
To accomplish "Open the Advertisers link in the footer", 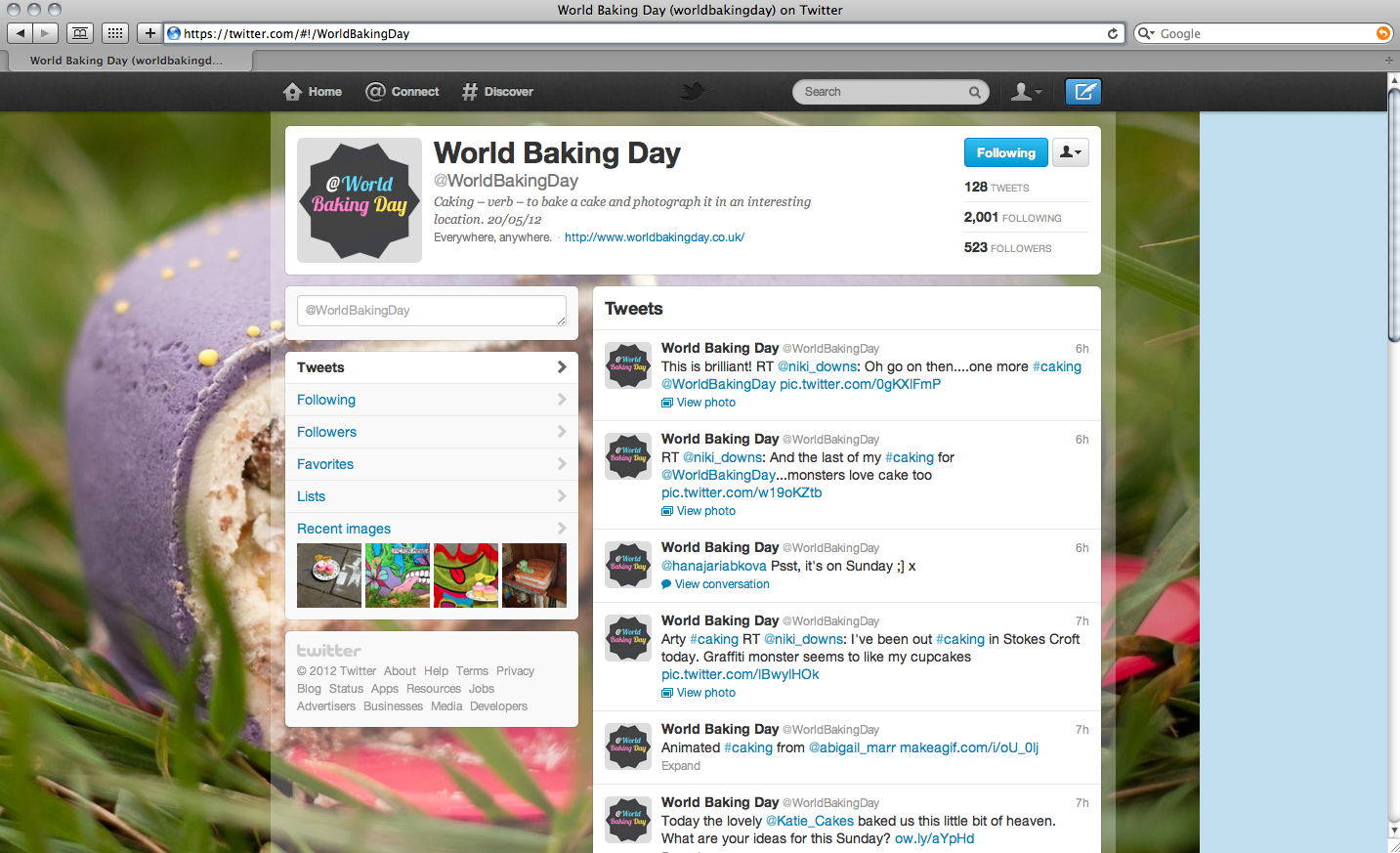I will pos(326,706).
